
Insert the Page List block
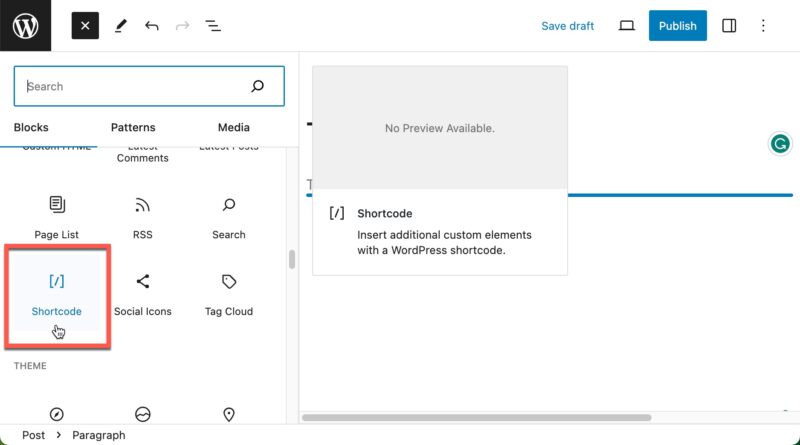coord(57,217)
